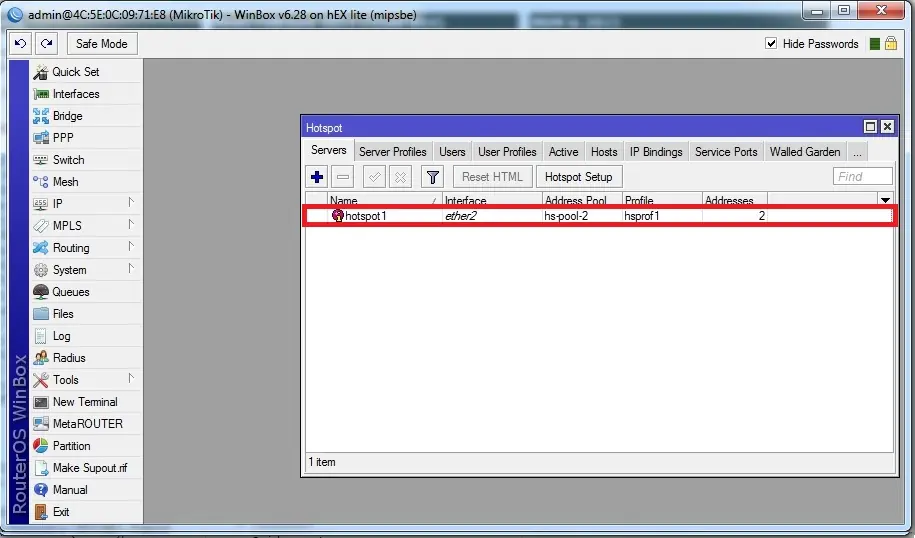Click the Find search field
The image size is (915, 538).
point(862,176)
